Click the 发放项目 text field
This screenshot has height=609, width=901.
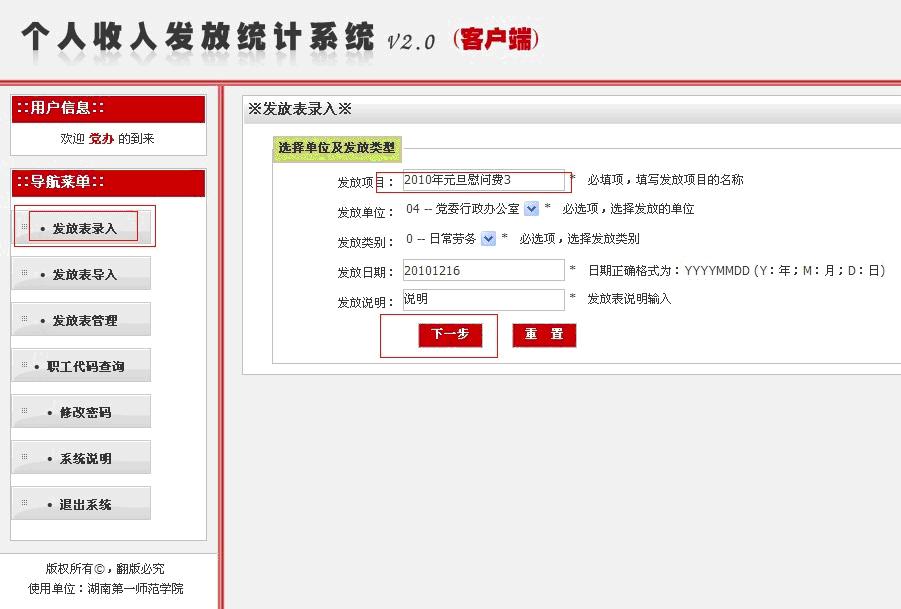click(483, 181)
